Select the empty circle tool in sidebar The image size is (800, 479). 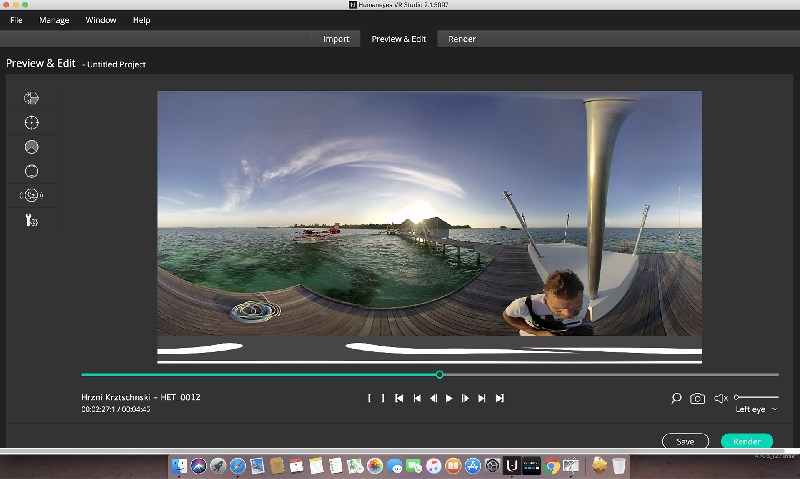click(32, 171)
